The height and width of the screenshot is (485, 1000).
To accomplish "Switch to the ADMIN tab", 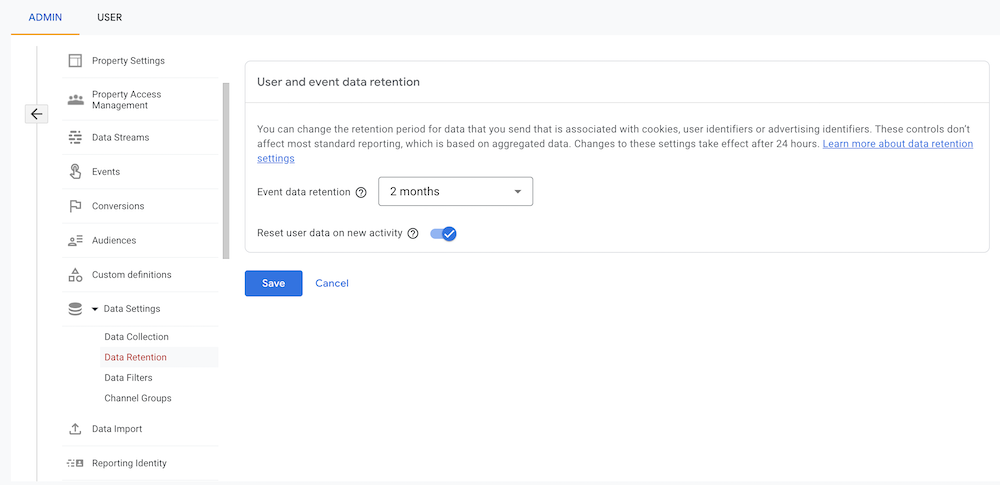I will 45,17.
